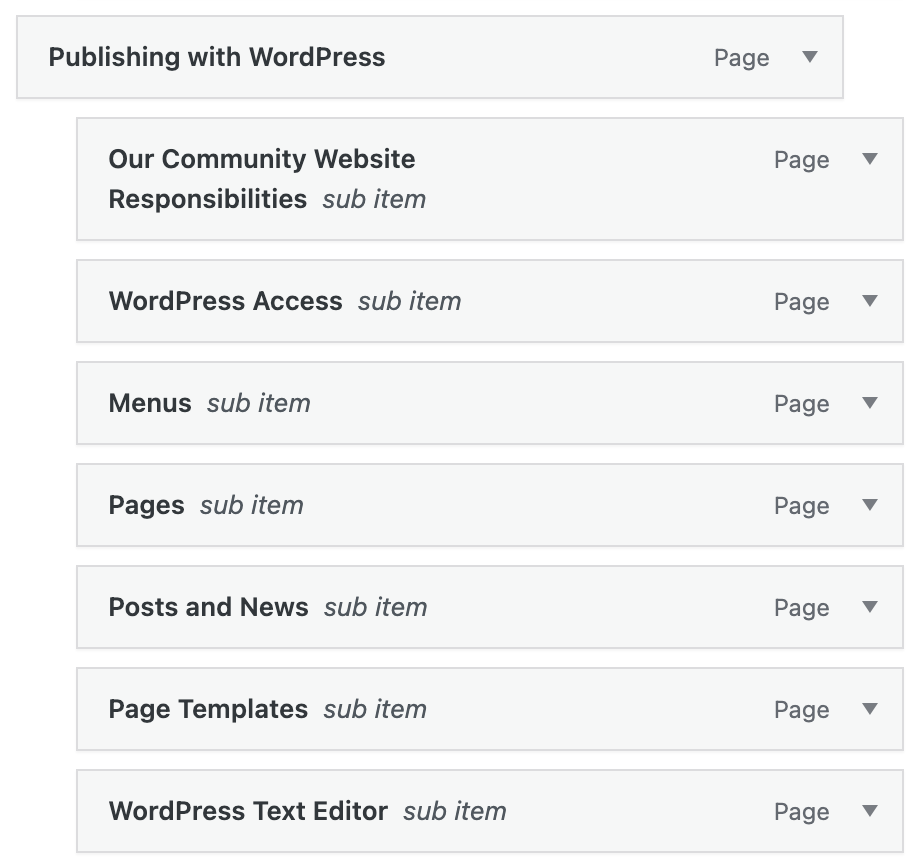The height and width of the screenshot is (868, 922).
Task: Open Posts and News item settings arrow
Action: click(870, 607)
